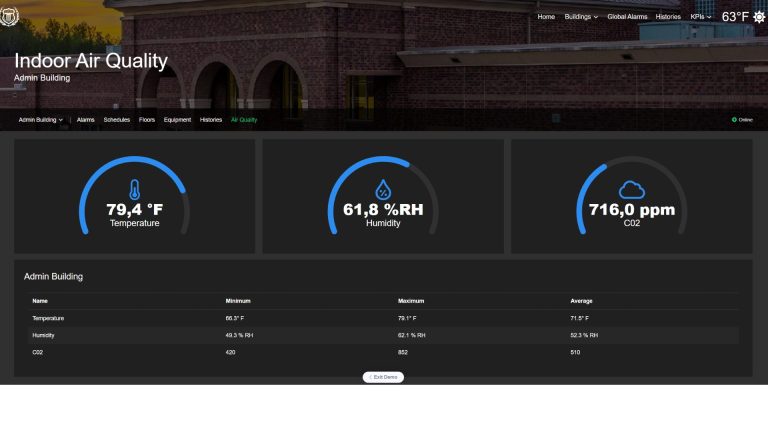The width and height of the screenshot is (768, 432).
Task: Select the Humidity row in the table
Action: [x=384, y=335]
